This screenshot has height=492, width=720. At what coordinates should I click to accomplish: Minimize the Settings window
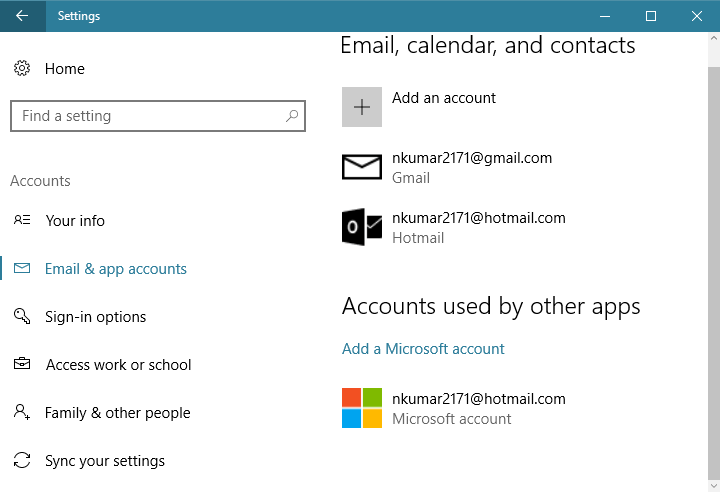(x=605, y=16)
